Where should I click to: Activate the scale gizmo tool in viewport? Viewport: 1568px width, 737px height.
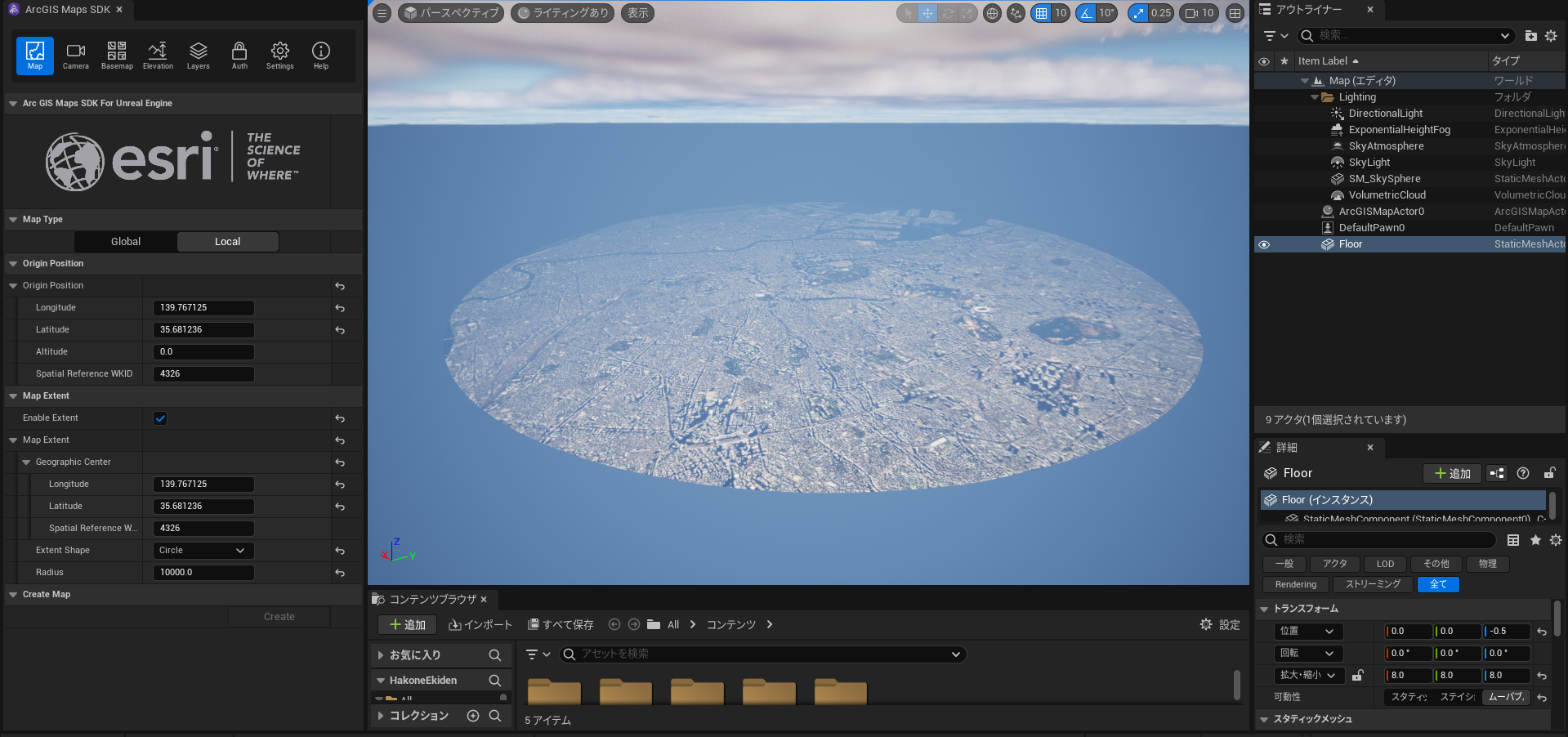click(967, 13)
